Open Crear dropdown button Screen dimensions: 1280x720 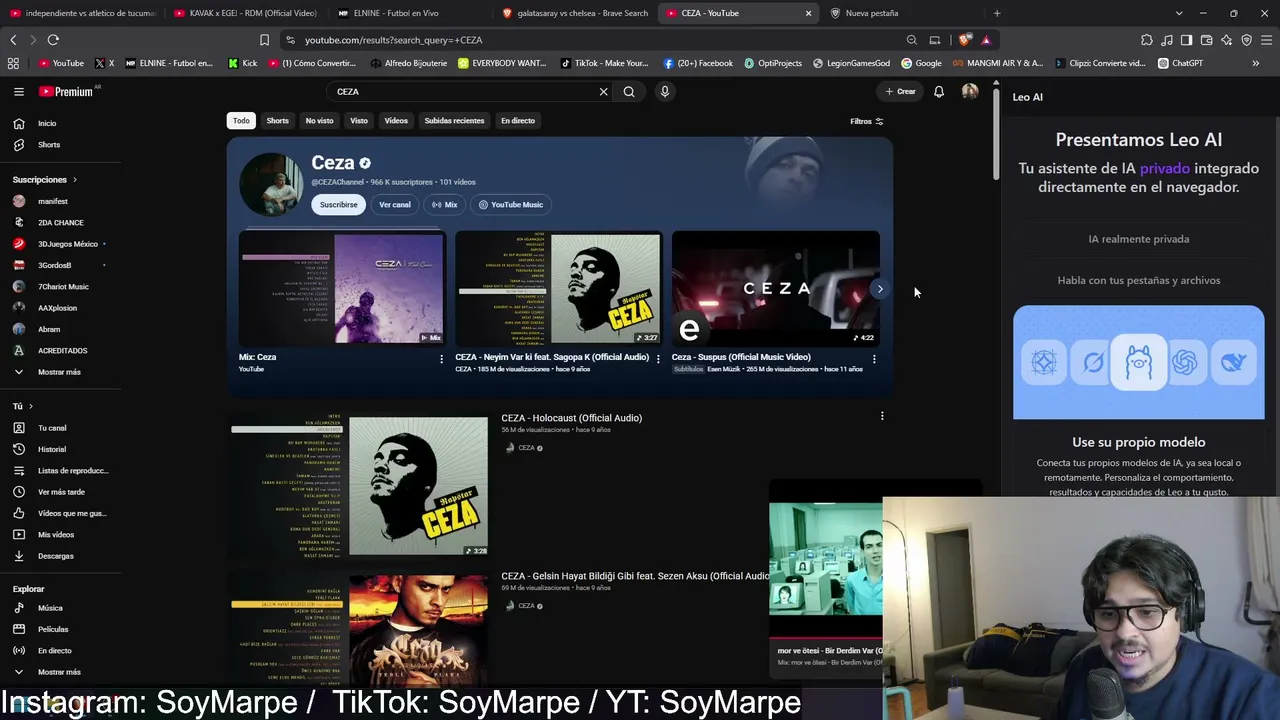pyautogui.click(x=900, y=91)
